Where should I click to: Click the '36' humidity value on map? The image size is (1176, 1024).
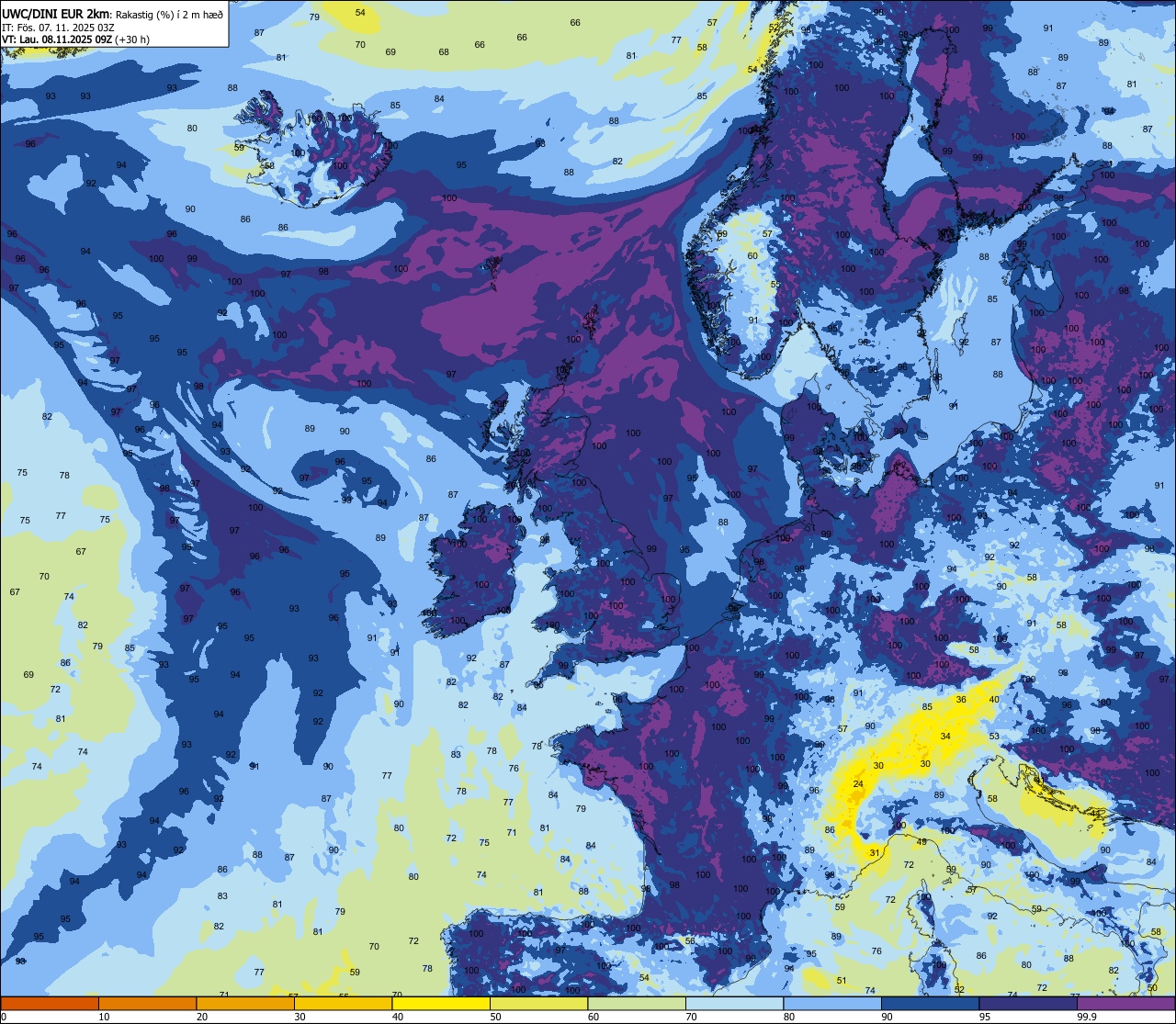(961, 699)
